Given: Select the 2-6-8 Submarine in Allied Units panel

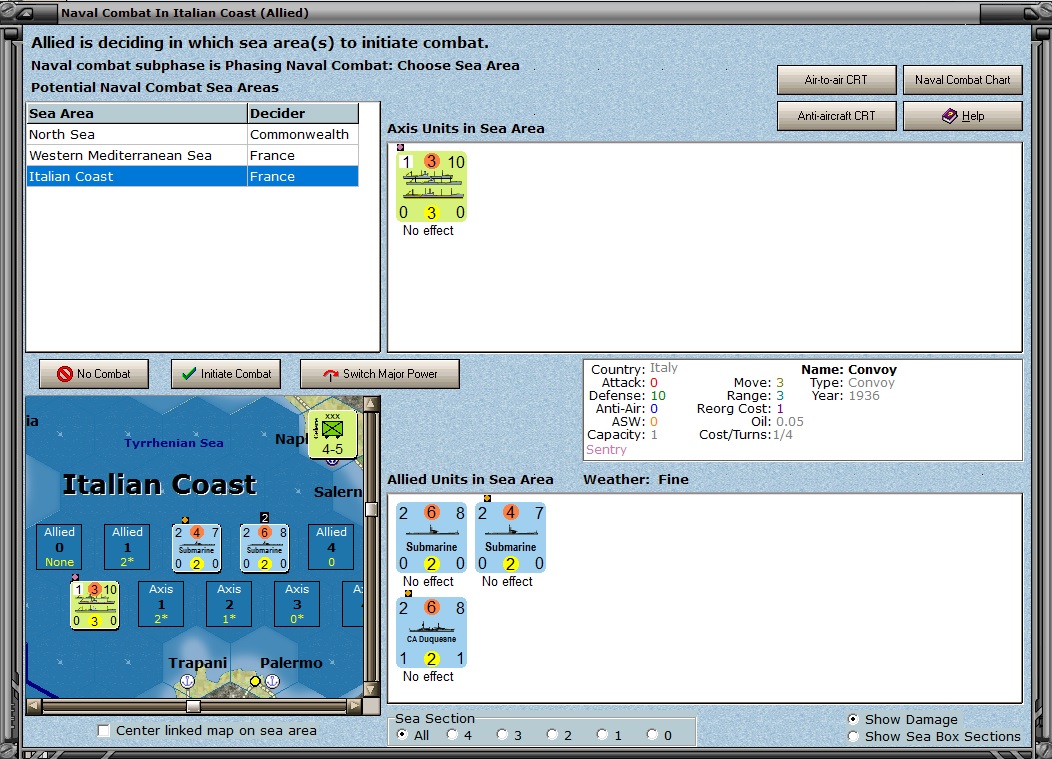Looking at the screenshot, I should tap(431, 538).
